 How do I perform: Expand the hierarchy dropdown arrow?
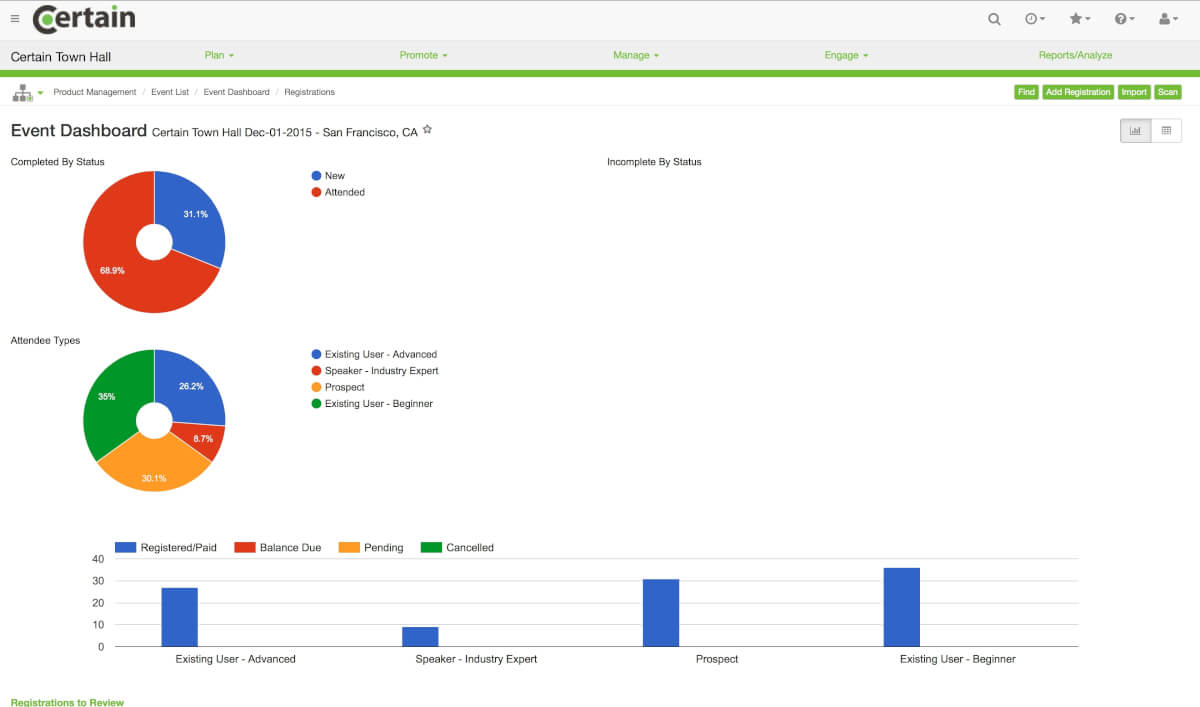pyautogui.click(x=41, y=93)
